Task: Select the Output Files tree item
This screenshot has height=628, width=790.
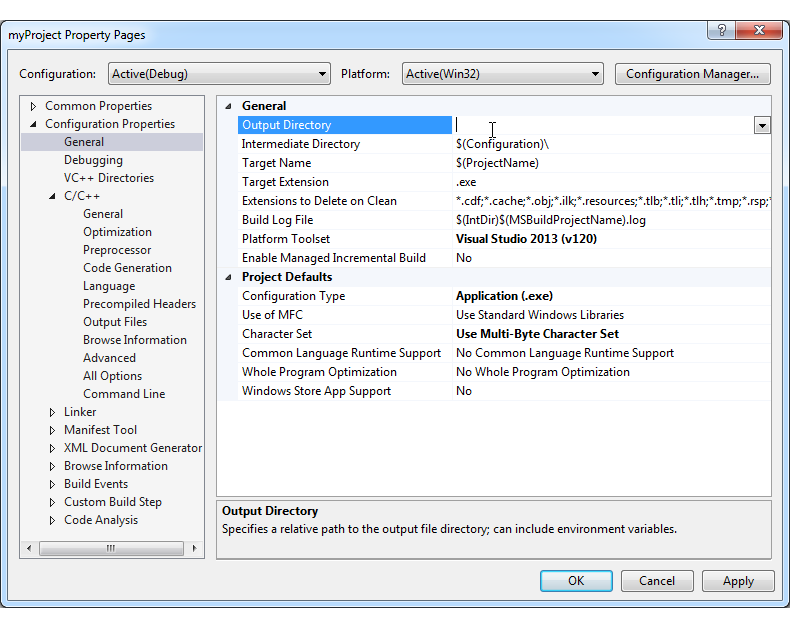Action: pyautogui.click(x=115, y=322)
